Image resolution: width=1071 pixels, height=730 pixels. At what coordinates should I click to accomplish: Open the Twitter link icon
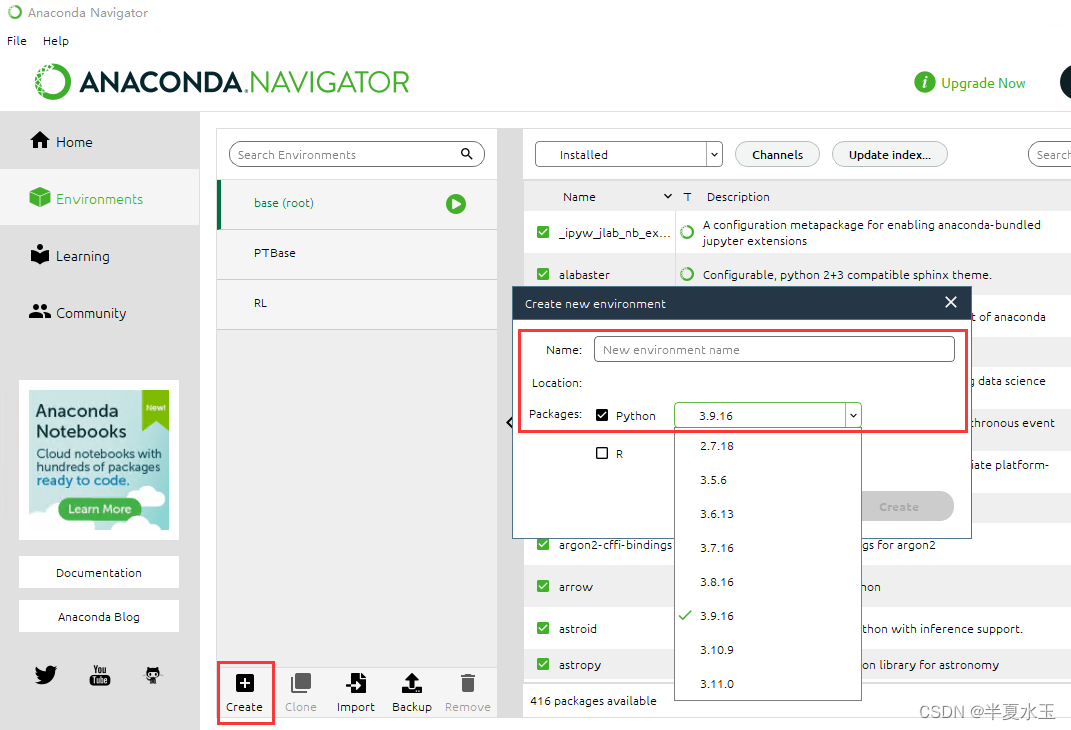[x=46, y=675]
